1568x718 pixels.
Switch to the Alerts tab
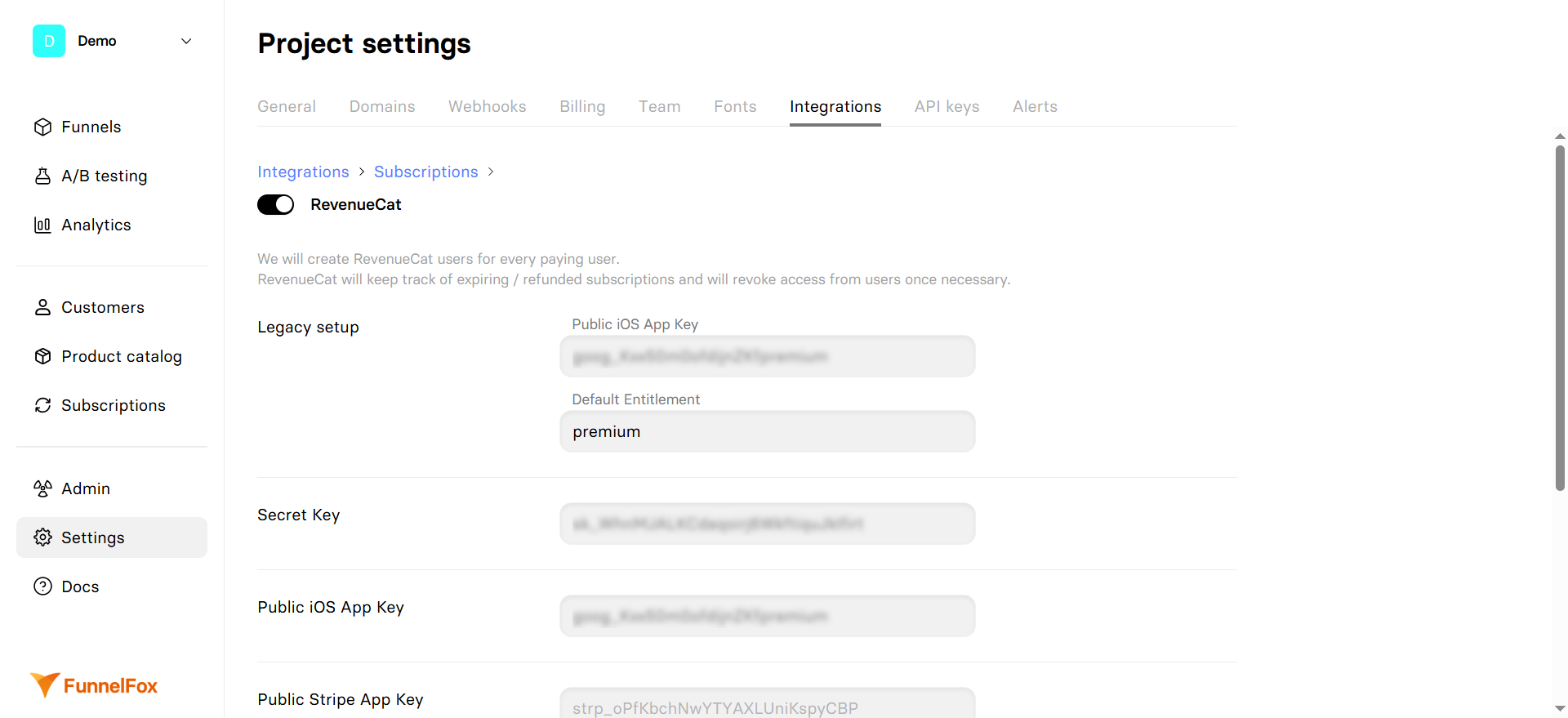pyautogui.click(x=1036, y=106)
